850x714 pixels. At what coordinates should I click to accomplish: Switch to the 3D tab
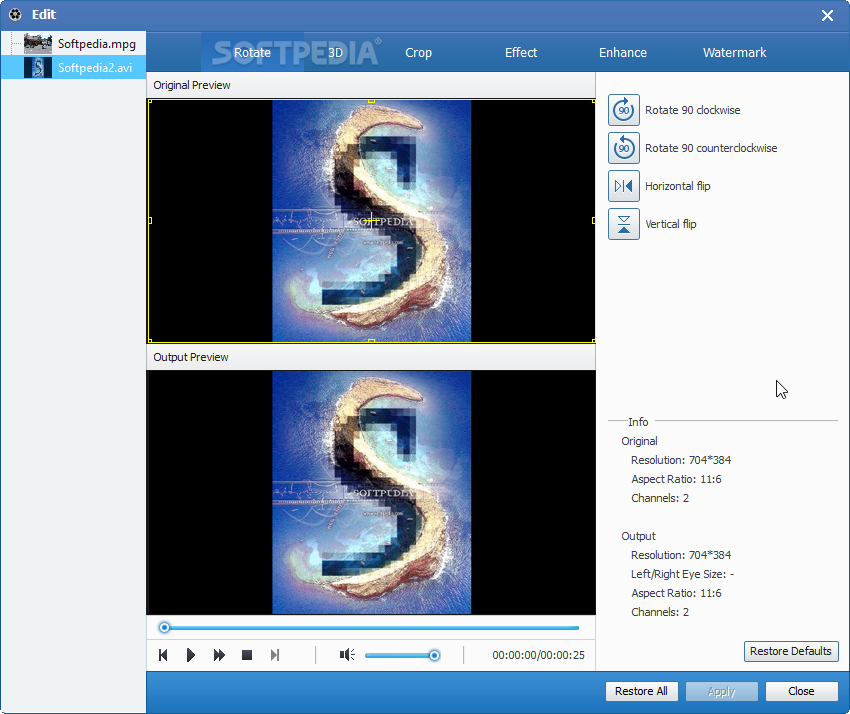[x=336, y=53]
